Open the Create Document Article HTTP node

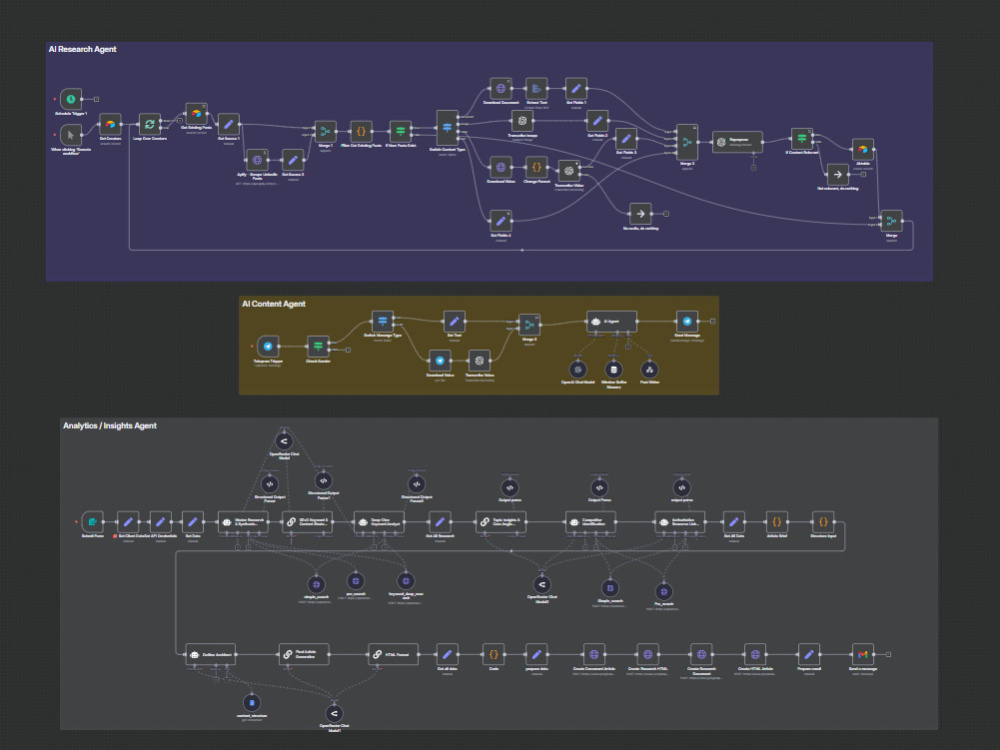[x=594, y=654]
